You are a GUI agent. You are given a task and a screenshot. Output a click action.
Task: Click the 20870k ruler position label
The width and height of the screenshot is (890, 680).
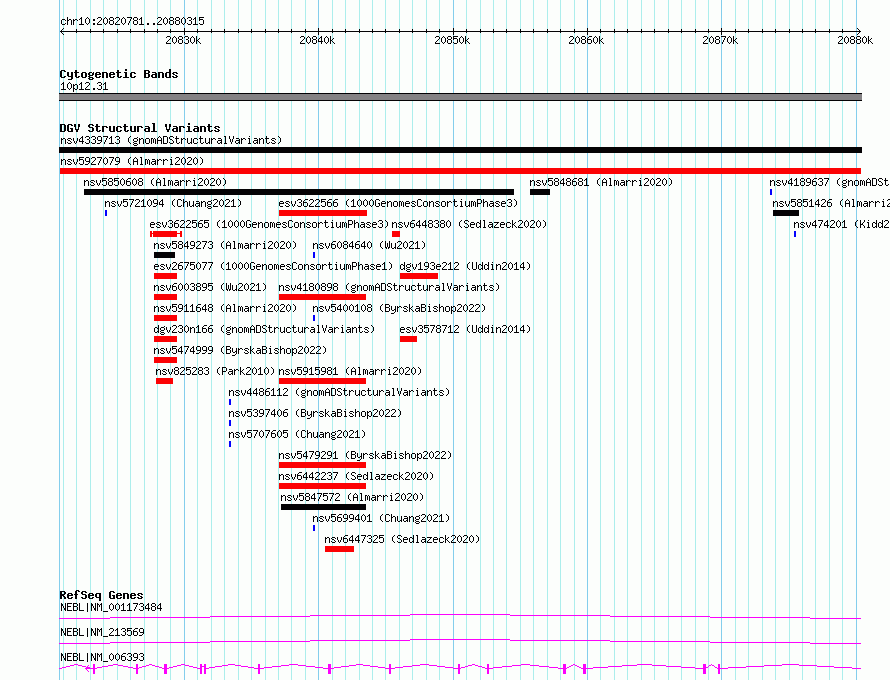(720, 40)
